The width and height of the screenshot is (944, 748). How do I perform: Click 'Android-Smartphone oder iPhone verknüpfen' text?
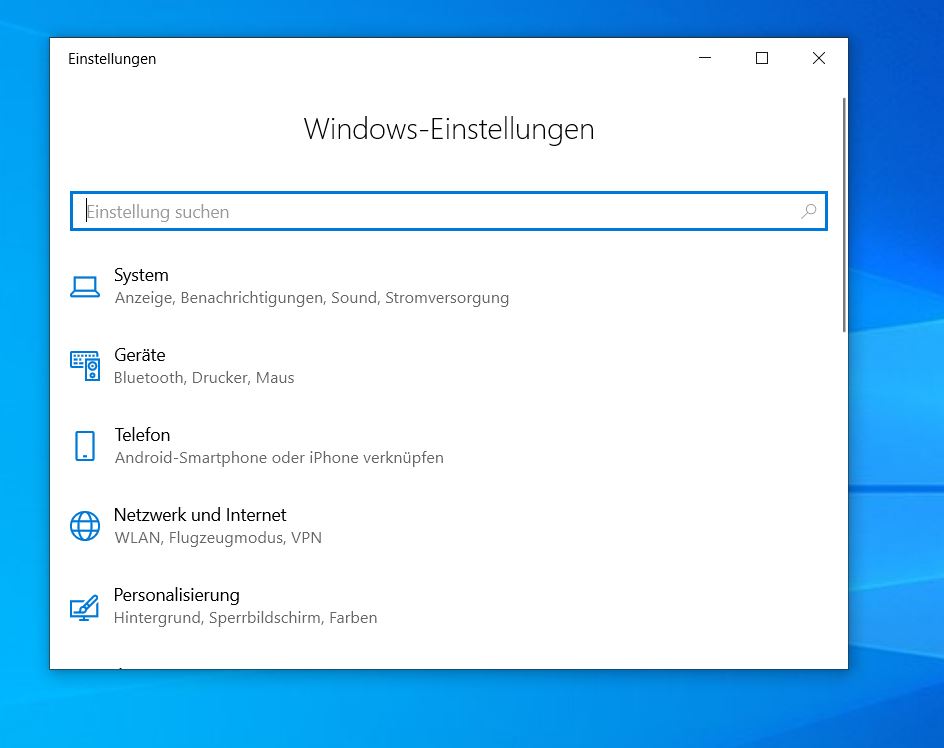tap(279, 458)
